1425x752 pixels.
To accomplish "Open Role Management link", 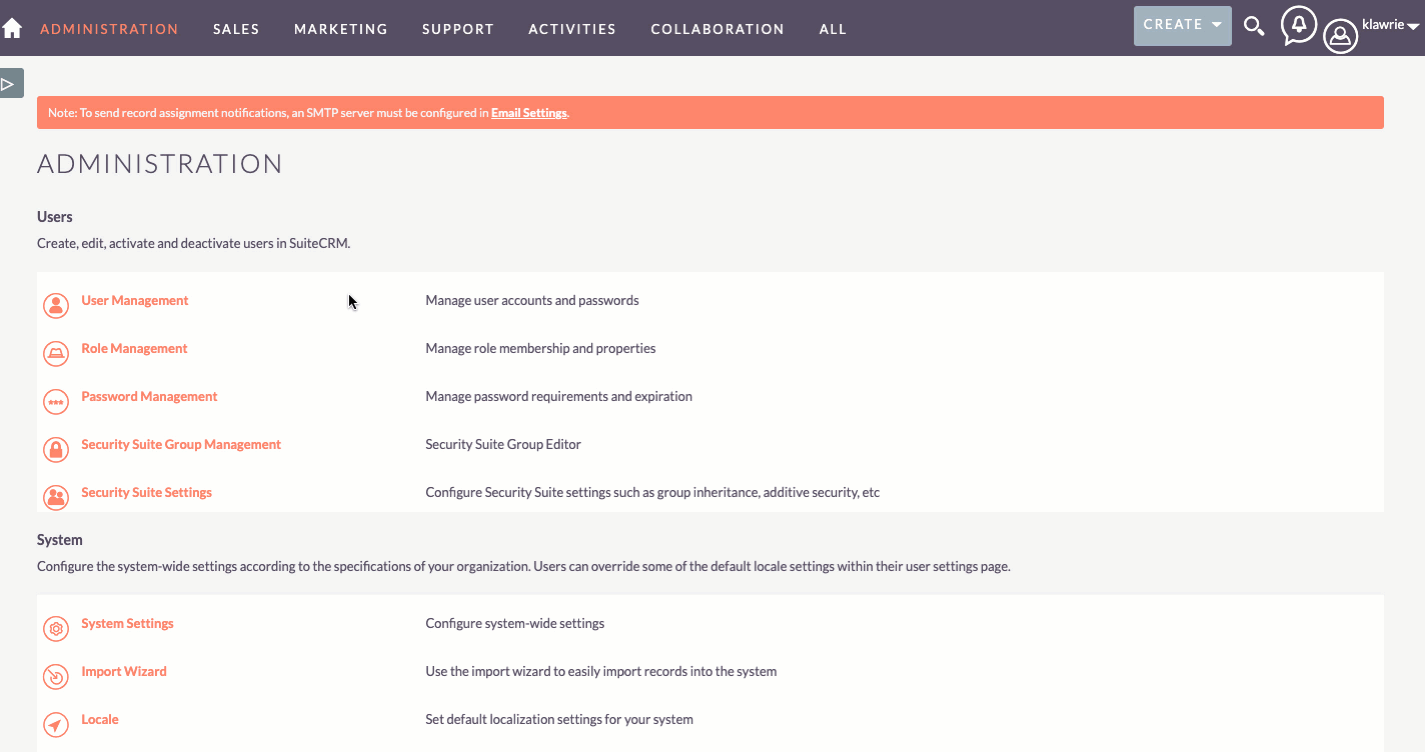I will pyautogui.click(x=134, y=348).
